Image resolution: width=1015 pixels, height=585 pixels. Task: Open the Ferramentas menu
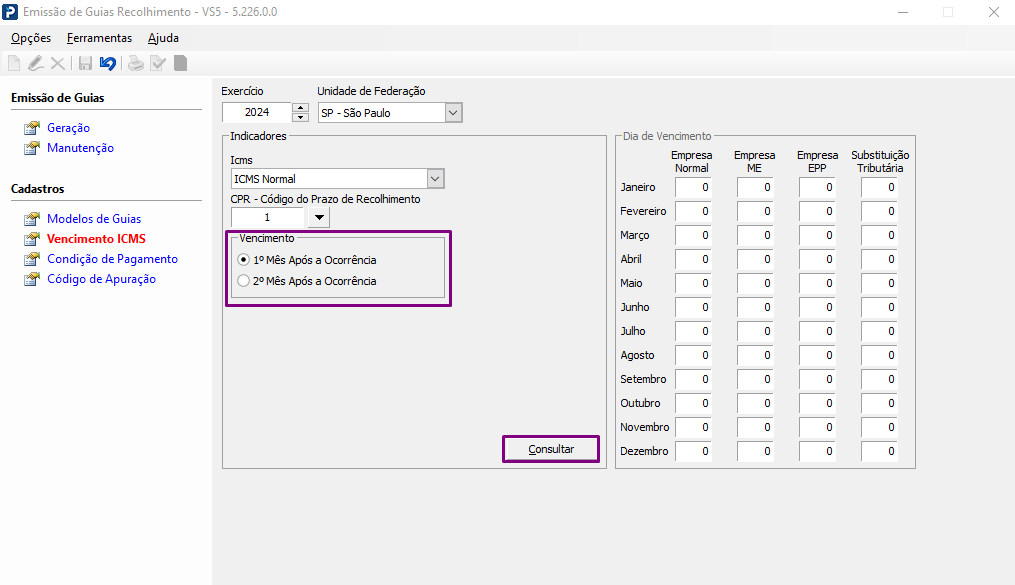point(99,38)
